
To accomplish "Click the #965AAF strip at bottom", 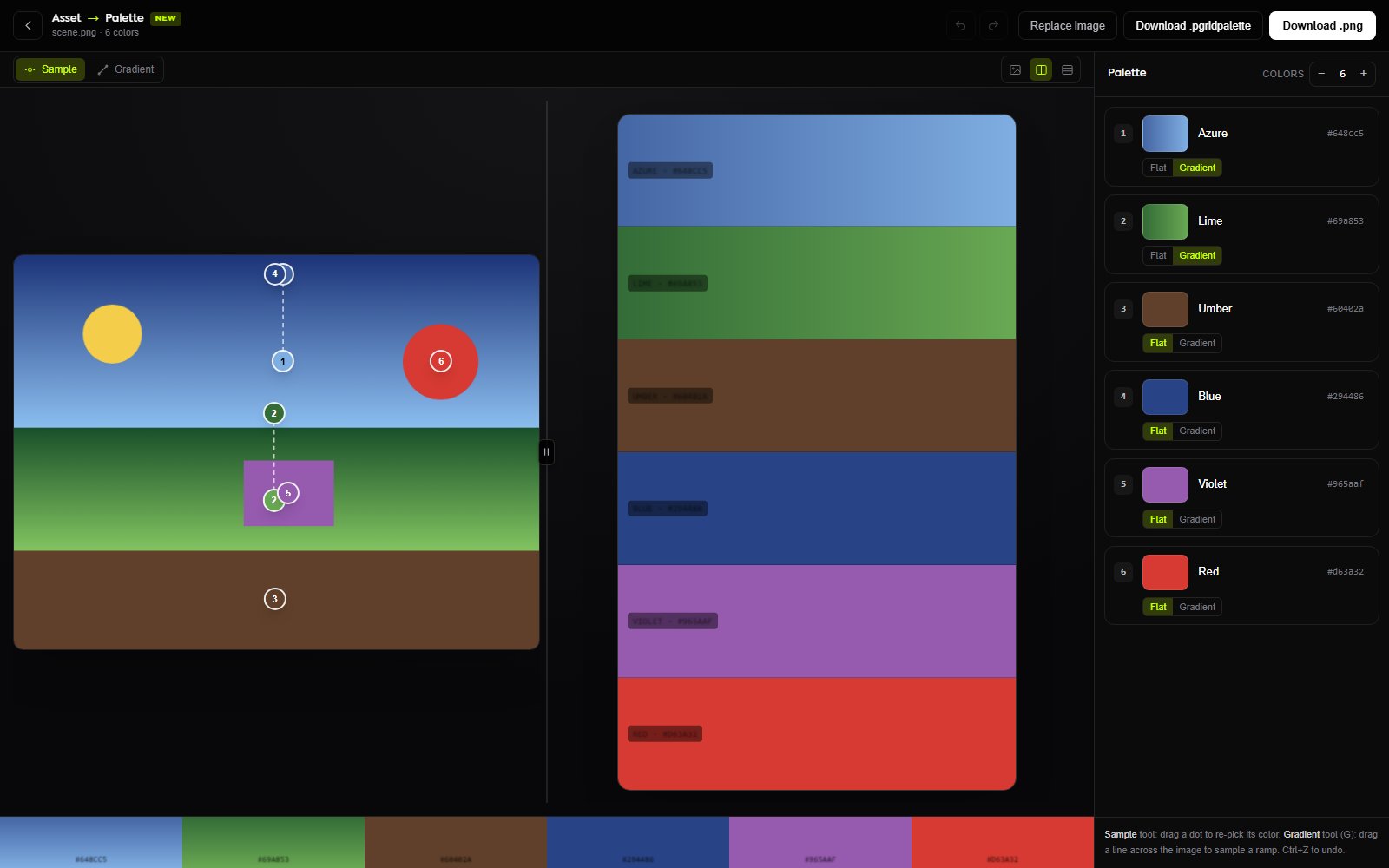I will click(820, 842).
